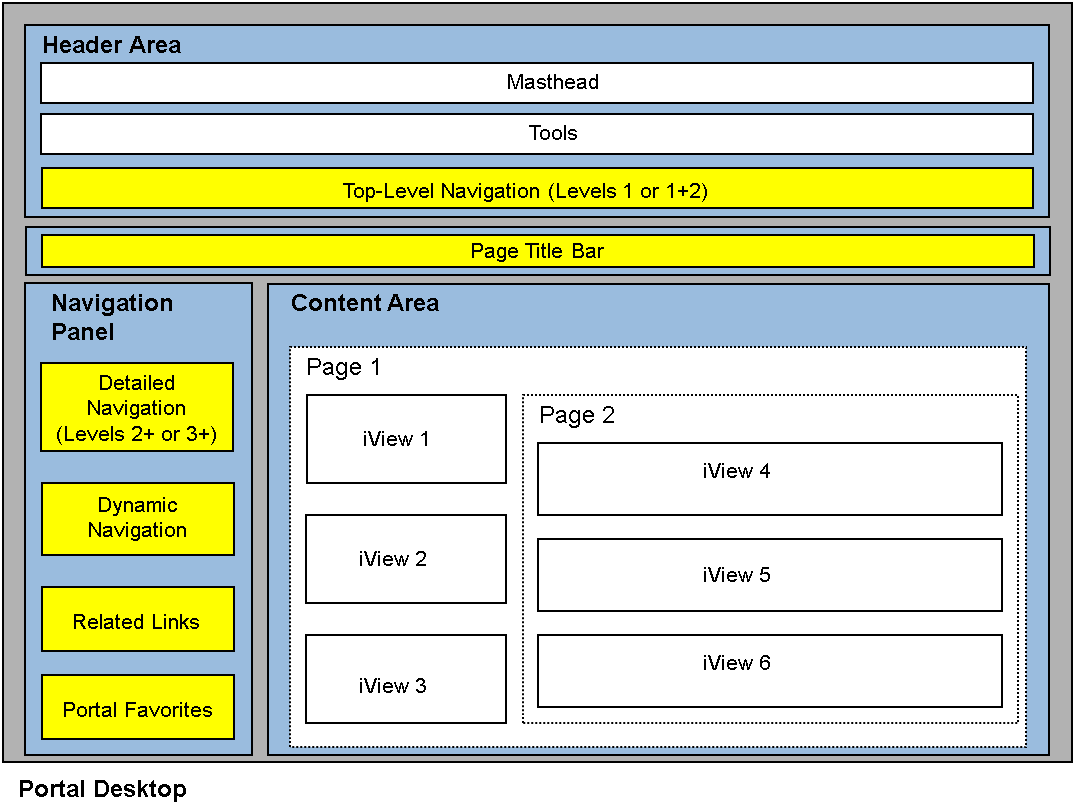Select the Detailed Navigation box
1075x806 pixels.
pyautogui.click(x=137, y=408)
